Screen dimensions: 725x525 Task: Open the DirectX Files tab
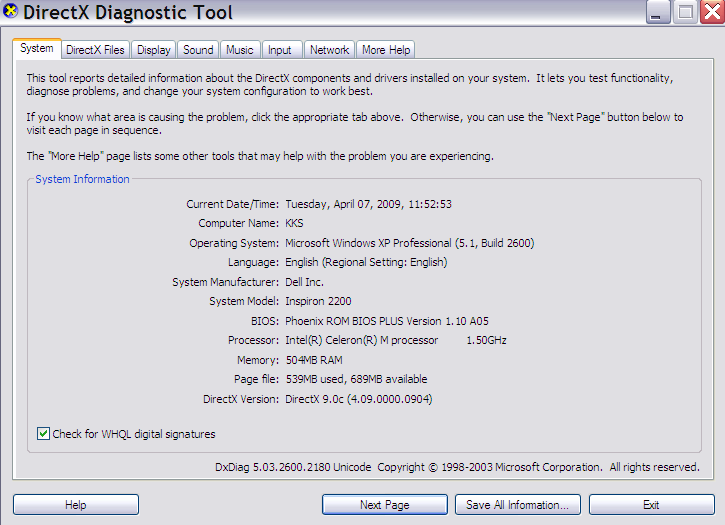pyautogui.click(x=95, y=50)
